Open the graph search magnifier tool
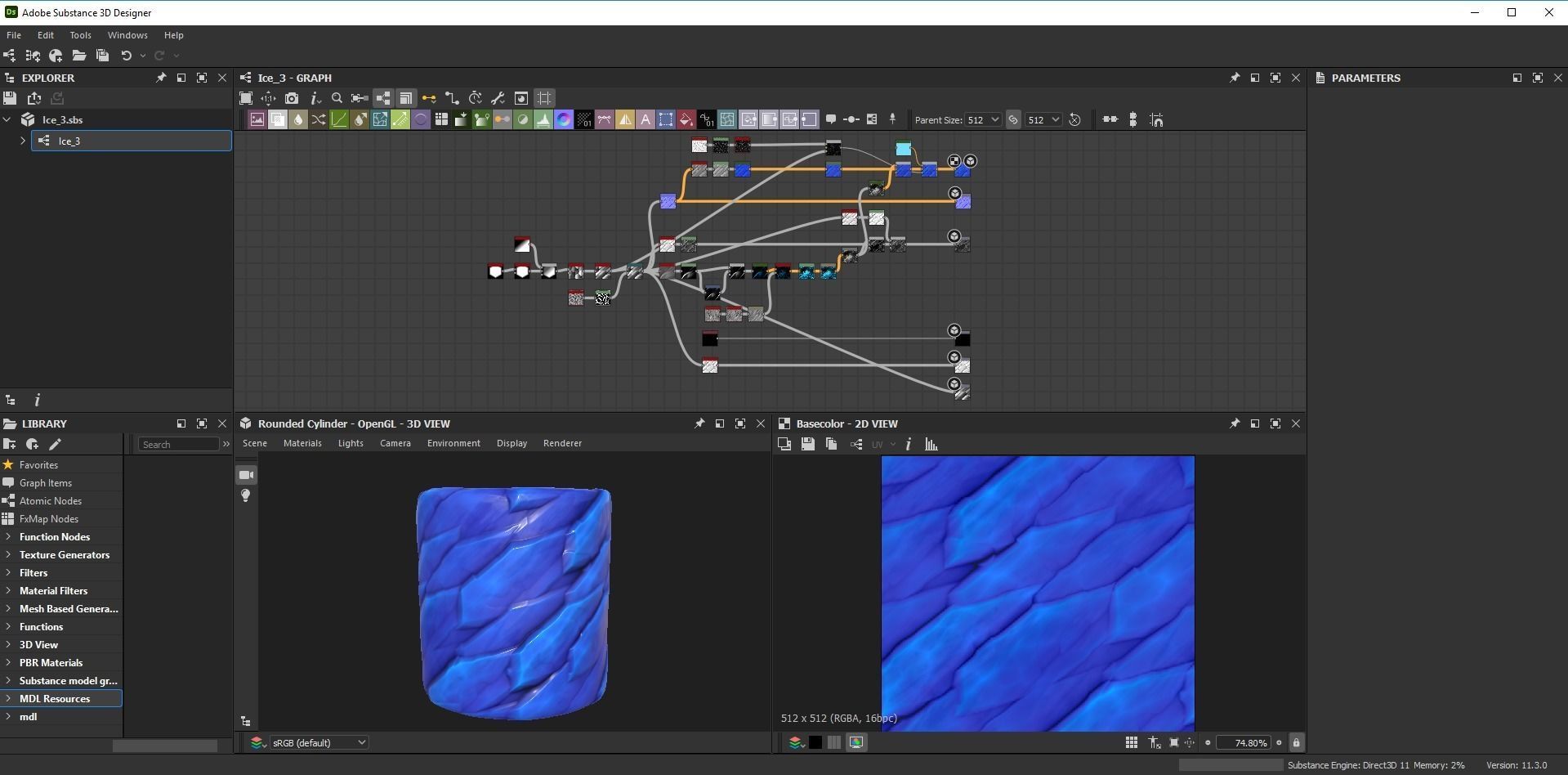Screen dimensions: 1568x775 (337, 98)
